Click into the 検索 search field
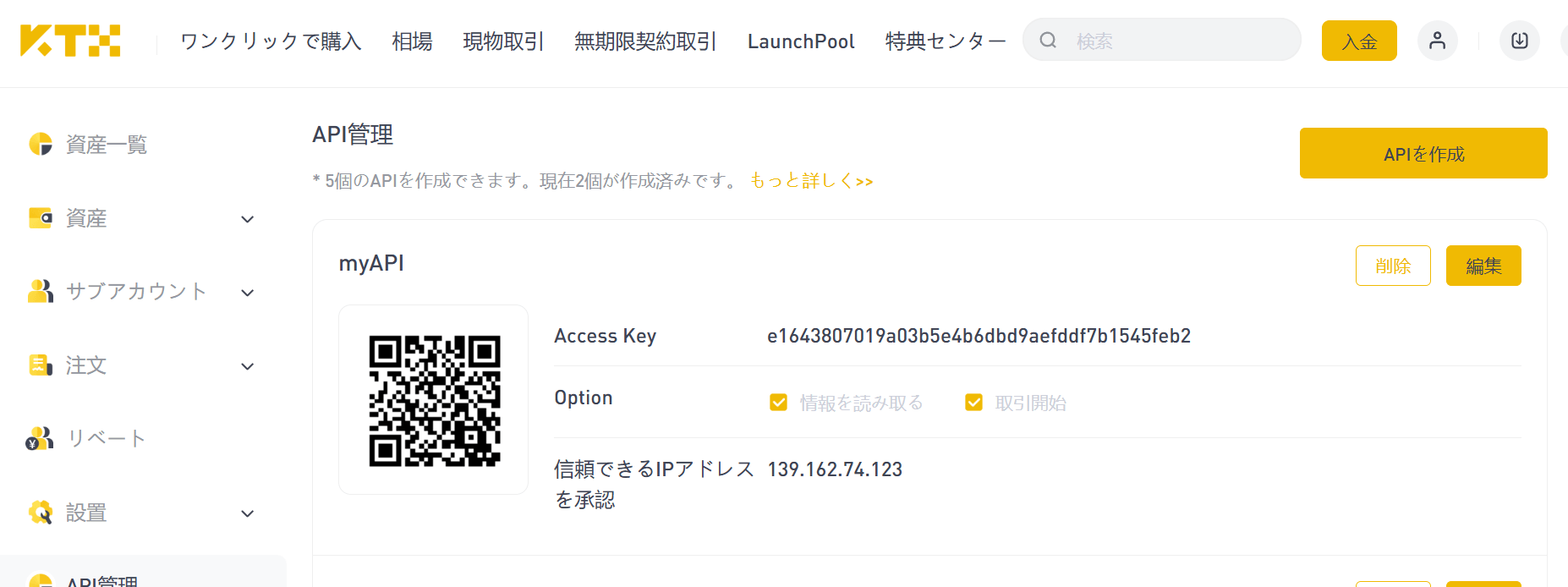Image resolution: width=1568 pixels, height=587 pixels. coord(1162,40)
